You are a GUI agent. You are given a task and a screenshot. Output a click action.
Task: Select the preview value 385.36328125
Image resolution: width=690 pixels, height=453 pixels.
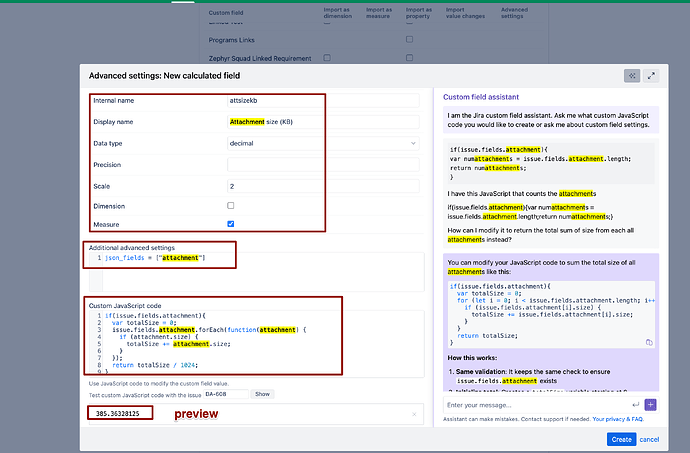pos(117,414)
